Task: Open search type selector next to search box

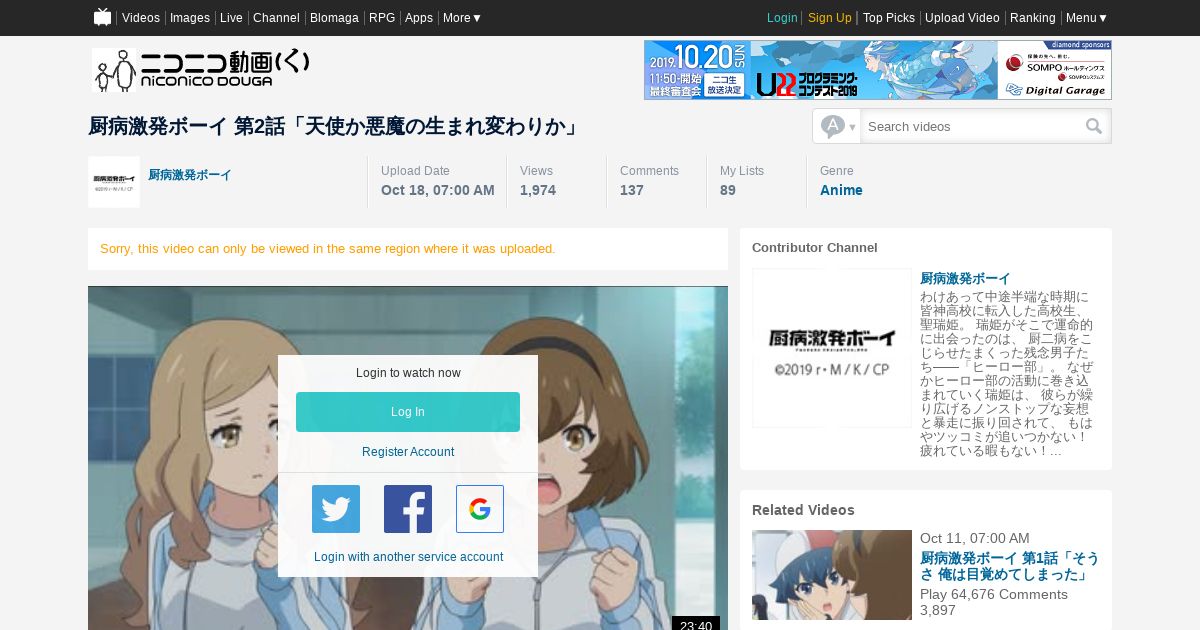Action: click(838, 126)
